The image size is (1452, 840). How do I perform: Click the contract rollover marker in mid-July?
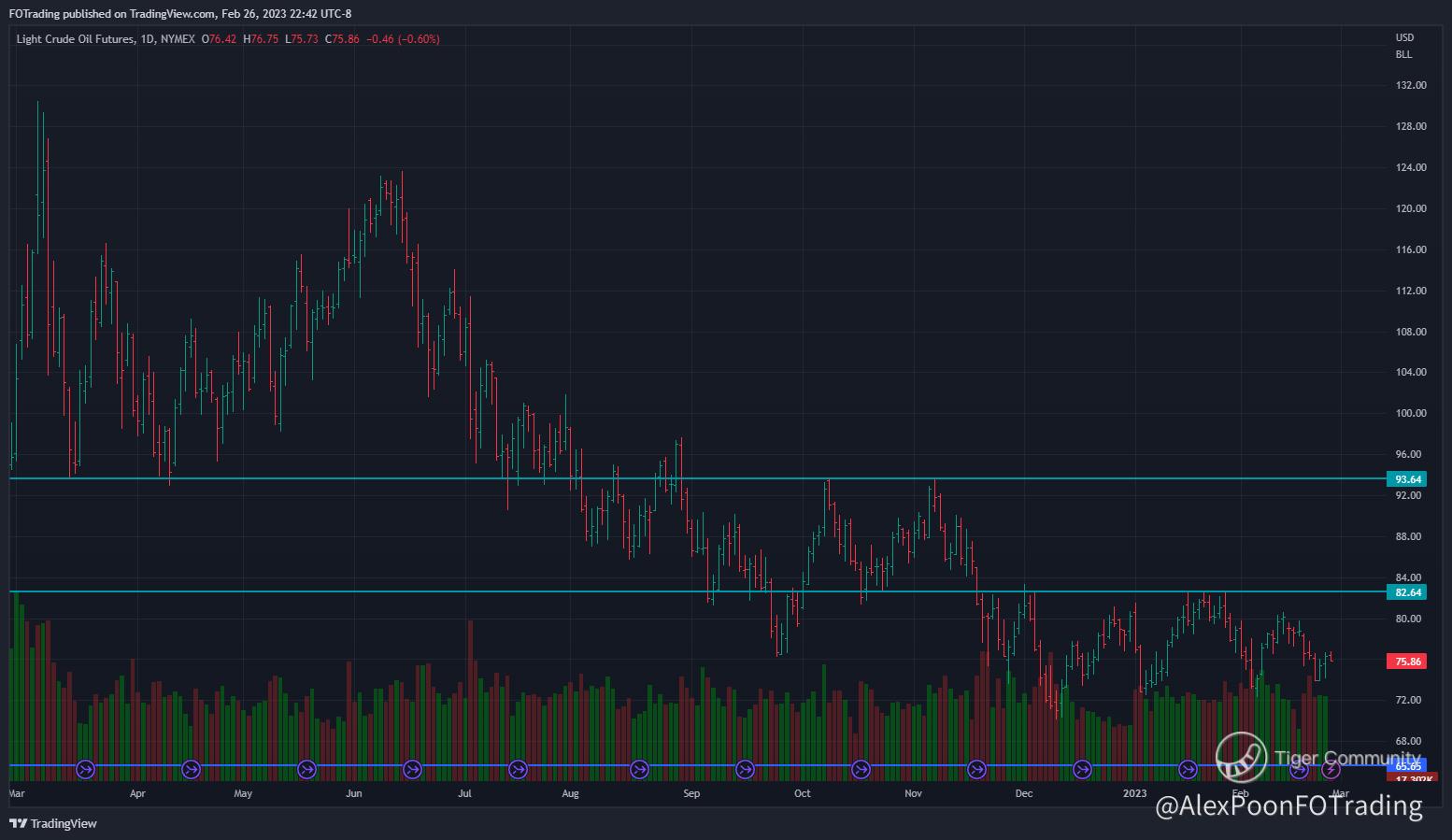click(x=518, y=770)
